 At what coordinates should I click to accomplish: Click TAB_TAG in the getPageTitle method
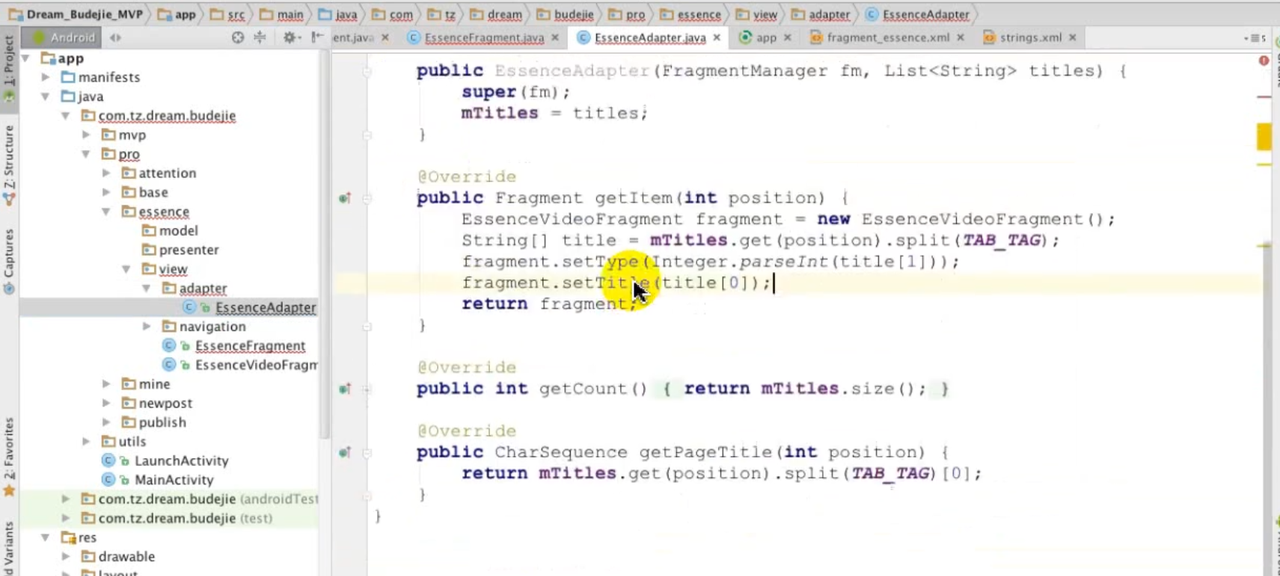click(x=890, y=473)
